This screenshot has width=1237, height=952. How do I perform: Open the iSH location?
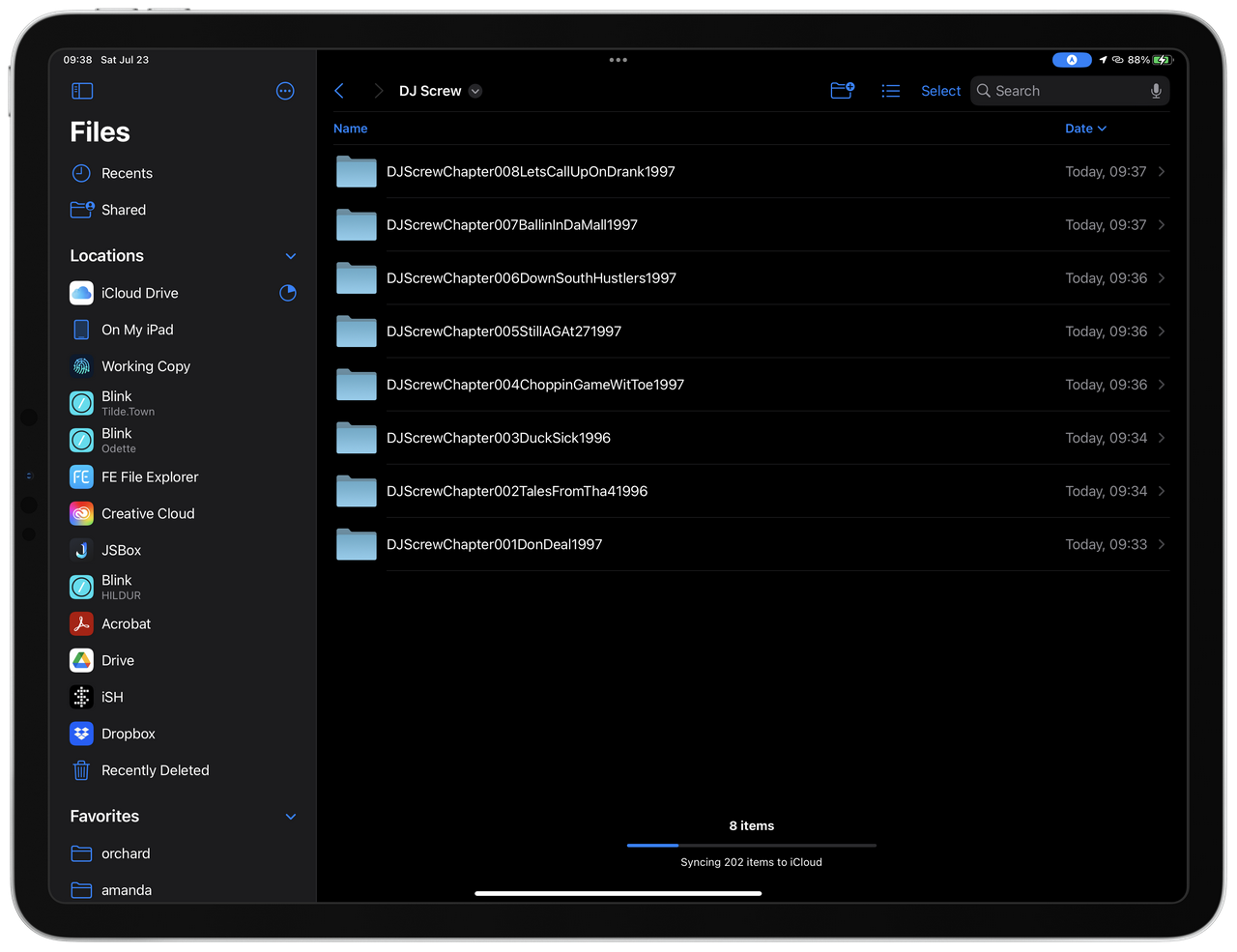[x=184, y=697]
